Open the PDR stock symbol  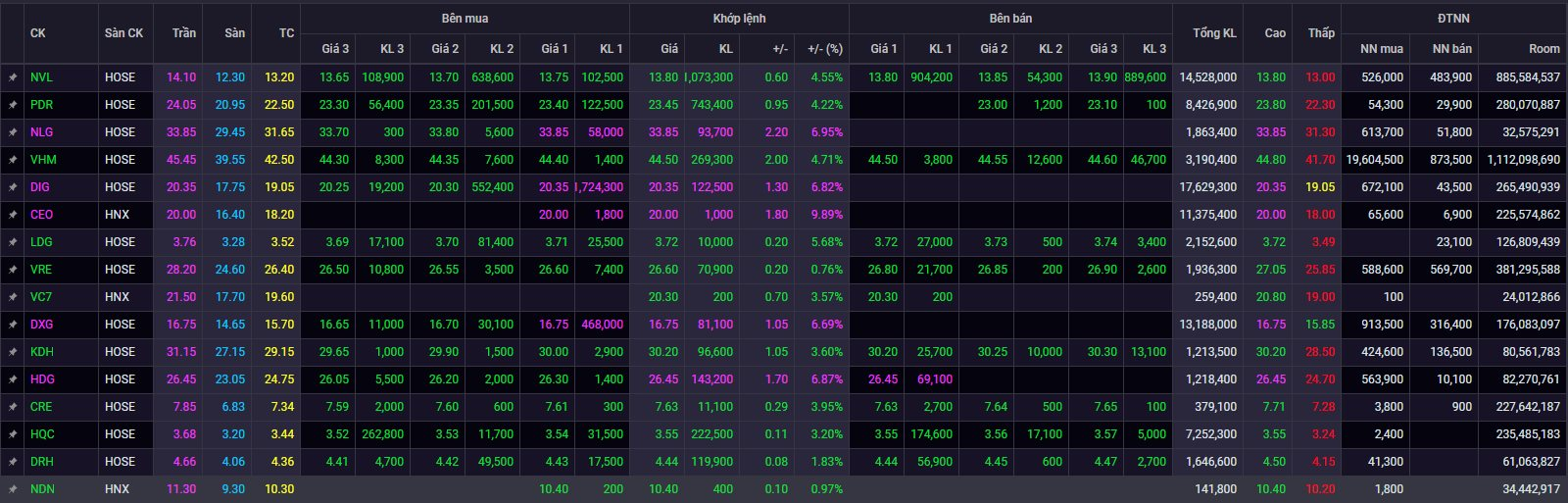(x=41, y=105)
